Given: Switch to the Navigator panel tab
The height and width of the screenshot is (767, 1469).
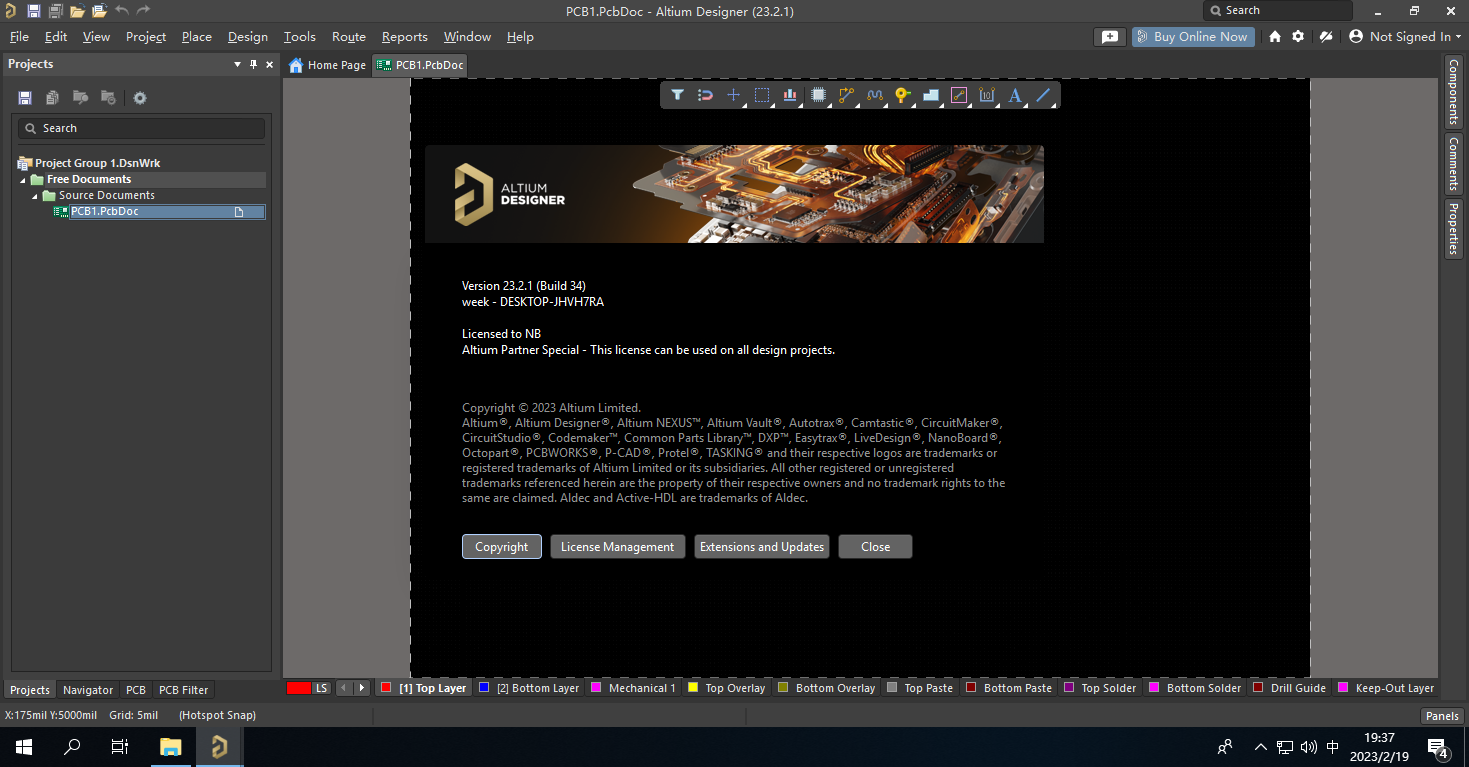Looking at the screenshot, I should point(88,690).
